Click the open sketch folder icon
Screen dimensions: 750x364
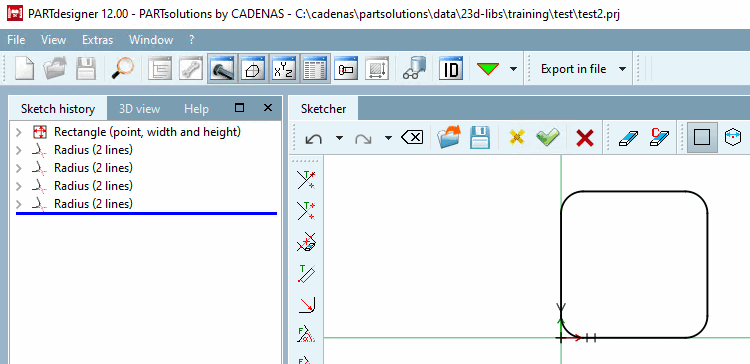point(449,138)
